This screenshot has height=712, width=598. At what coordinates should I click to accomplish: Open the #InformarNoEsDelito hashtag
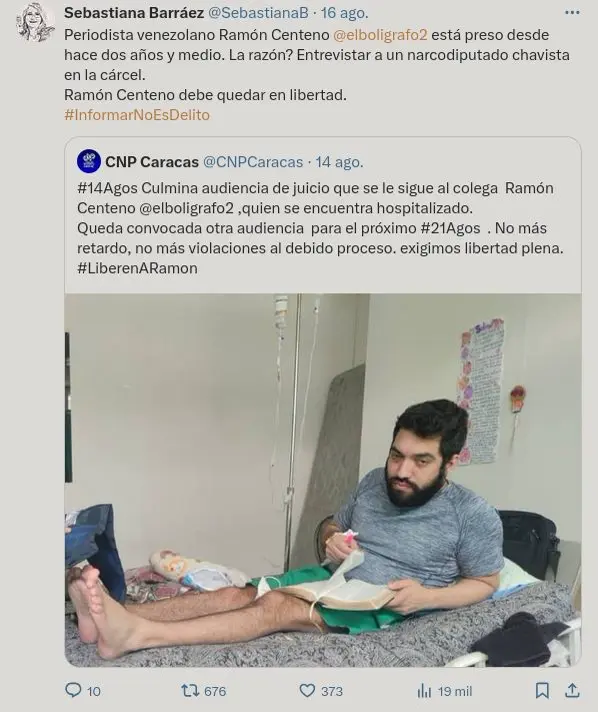pos(137,115)
